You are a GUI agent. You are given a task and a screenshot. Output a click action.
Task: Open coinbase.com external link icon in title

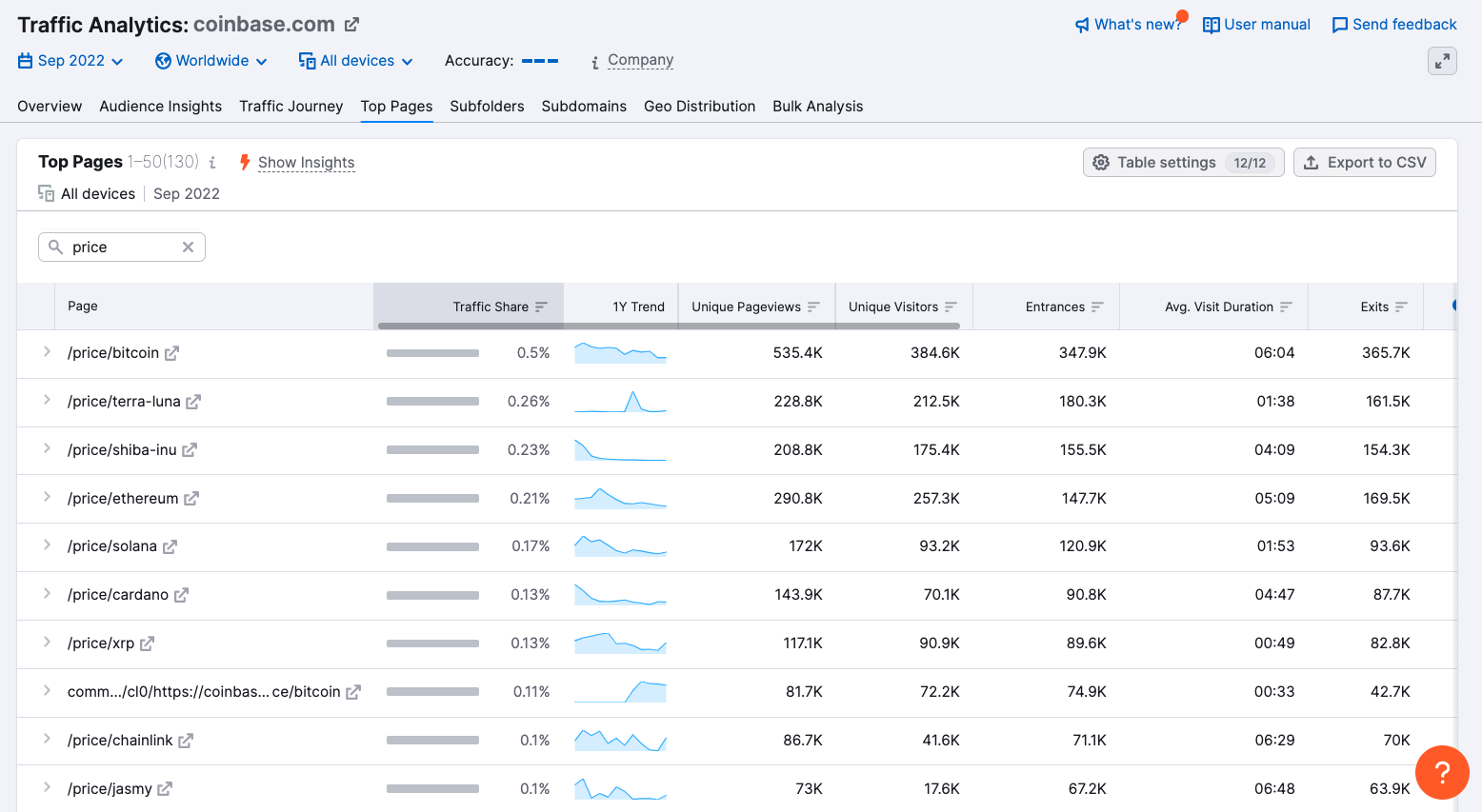pyautogui.click(x=351, y=25)
